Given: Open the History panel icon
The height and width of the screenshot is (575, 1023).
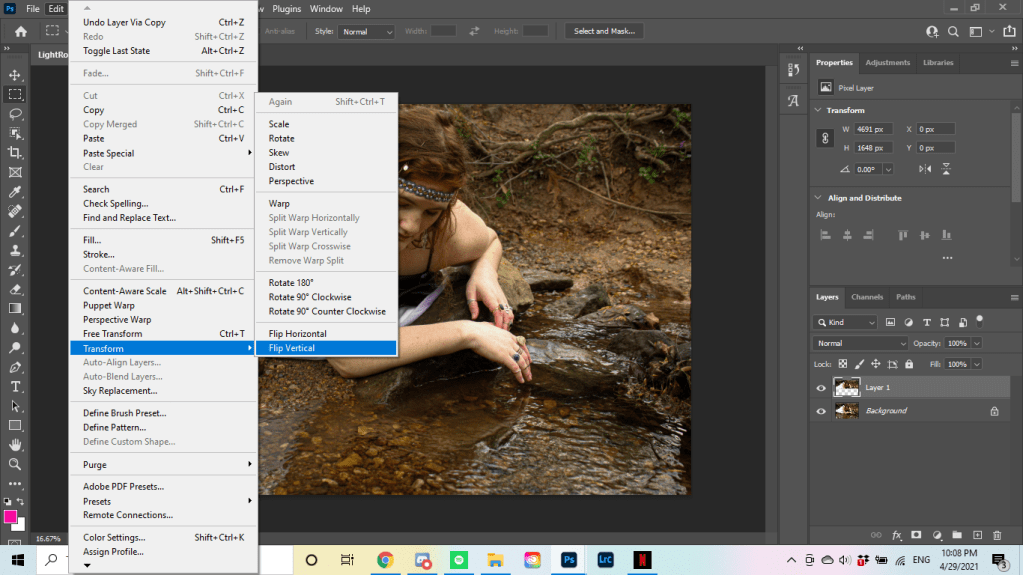Looking at the screenshot, I should [x=793, y=71].
